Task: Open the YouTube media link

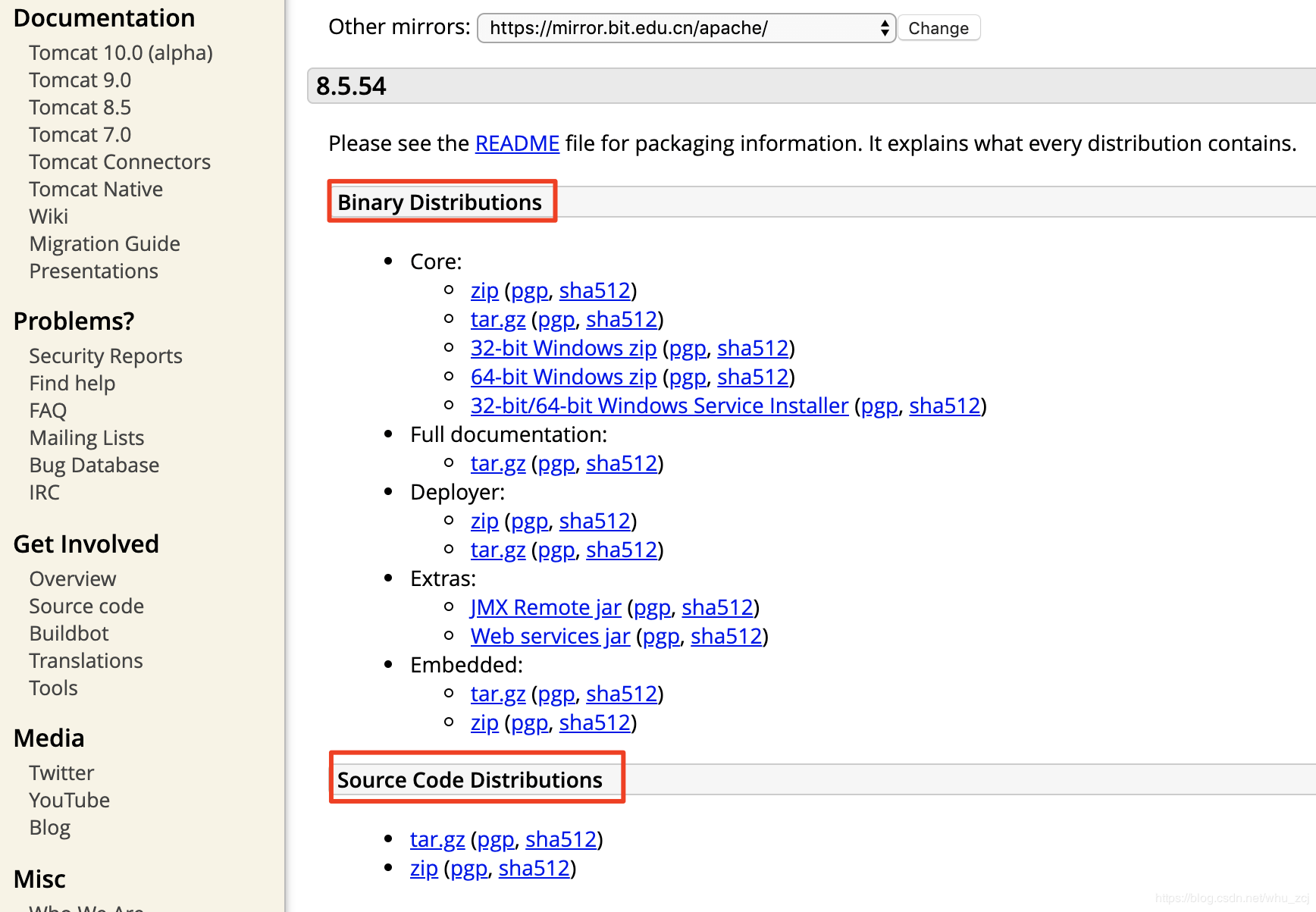Action: [x=69, y=801]
